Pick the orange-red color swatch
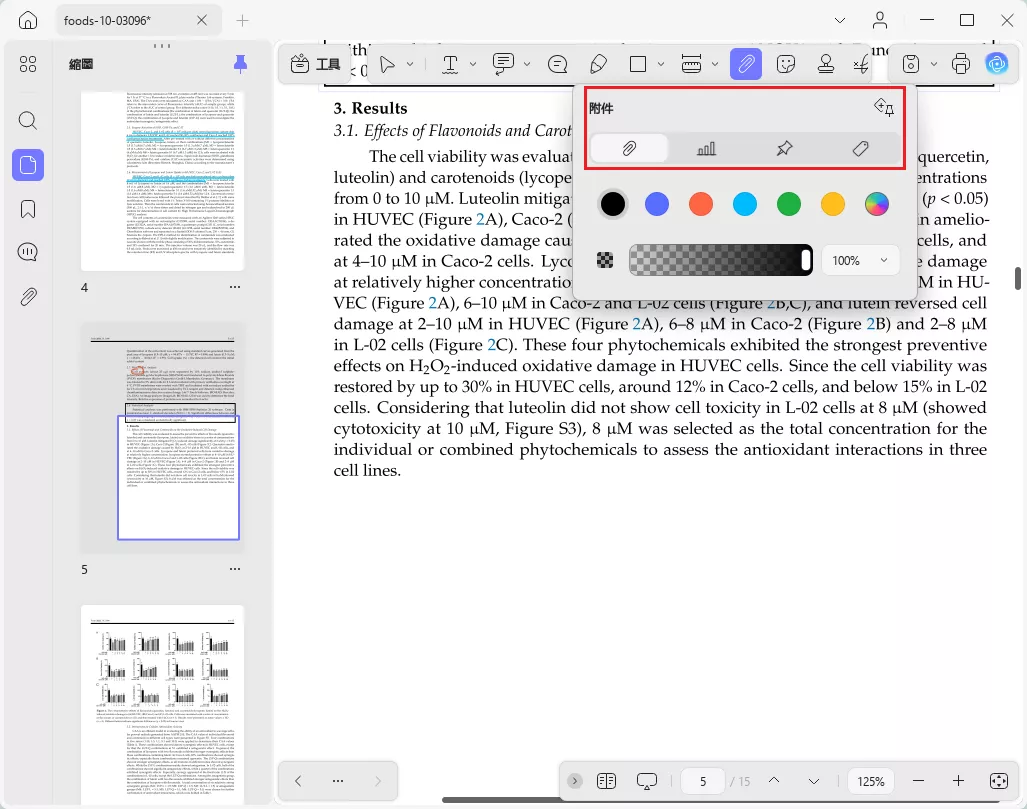Image resolution: width=1027 pixels, height=809 pixels. [x=700, y=204]
